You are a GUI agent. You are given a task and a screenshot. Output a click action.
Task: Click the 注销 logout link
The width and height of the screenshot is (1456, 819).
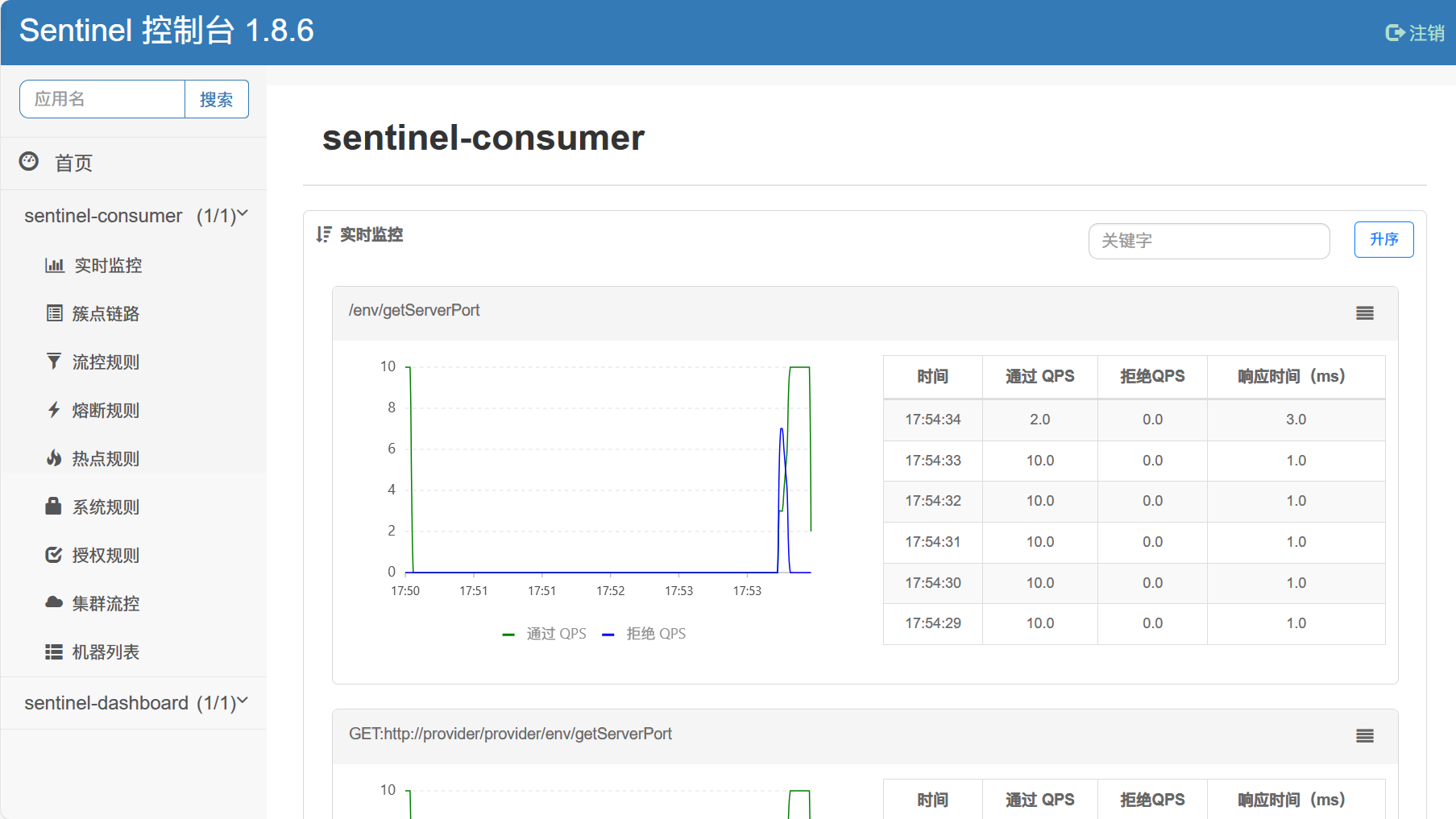1426,33
